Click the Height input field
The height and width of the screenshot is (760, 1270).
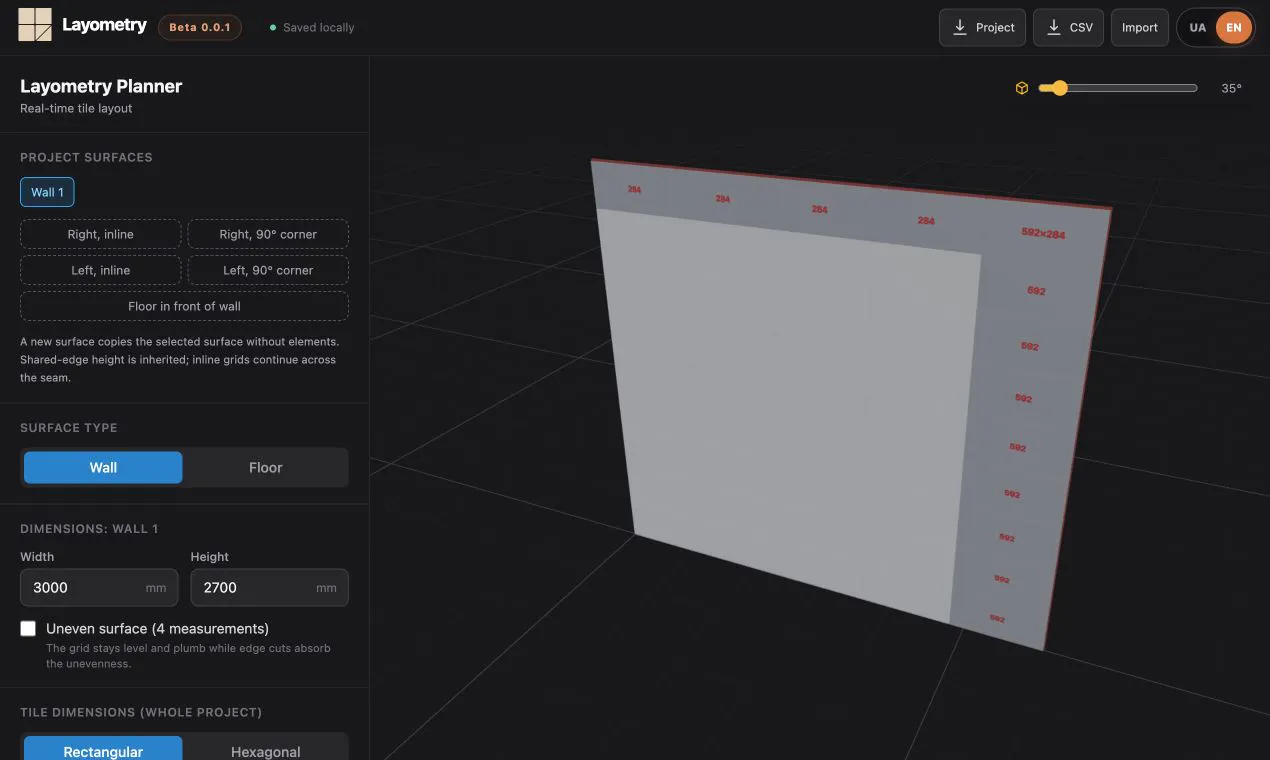(x=269, y=587)
